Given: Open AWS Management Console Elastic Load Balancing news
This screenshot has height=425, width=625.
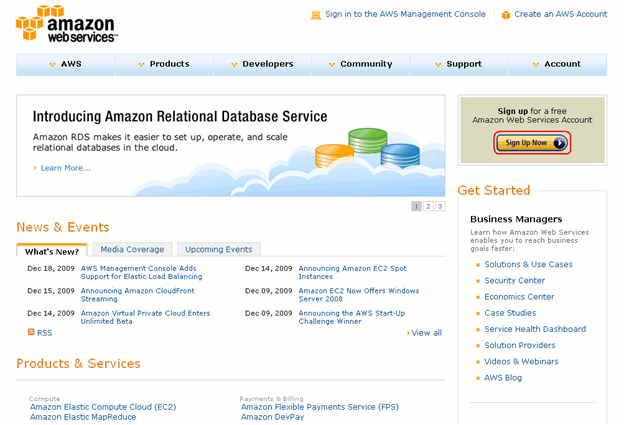Looking at the screenshot, I should pyautogui.click(x=142, y=272).
